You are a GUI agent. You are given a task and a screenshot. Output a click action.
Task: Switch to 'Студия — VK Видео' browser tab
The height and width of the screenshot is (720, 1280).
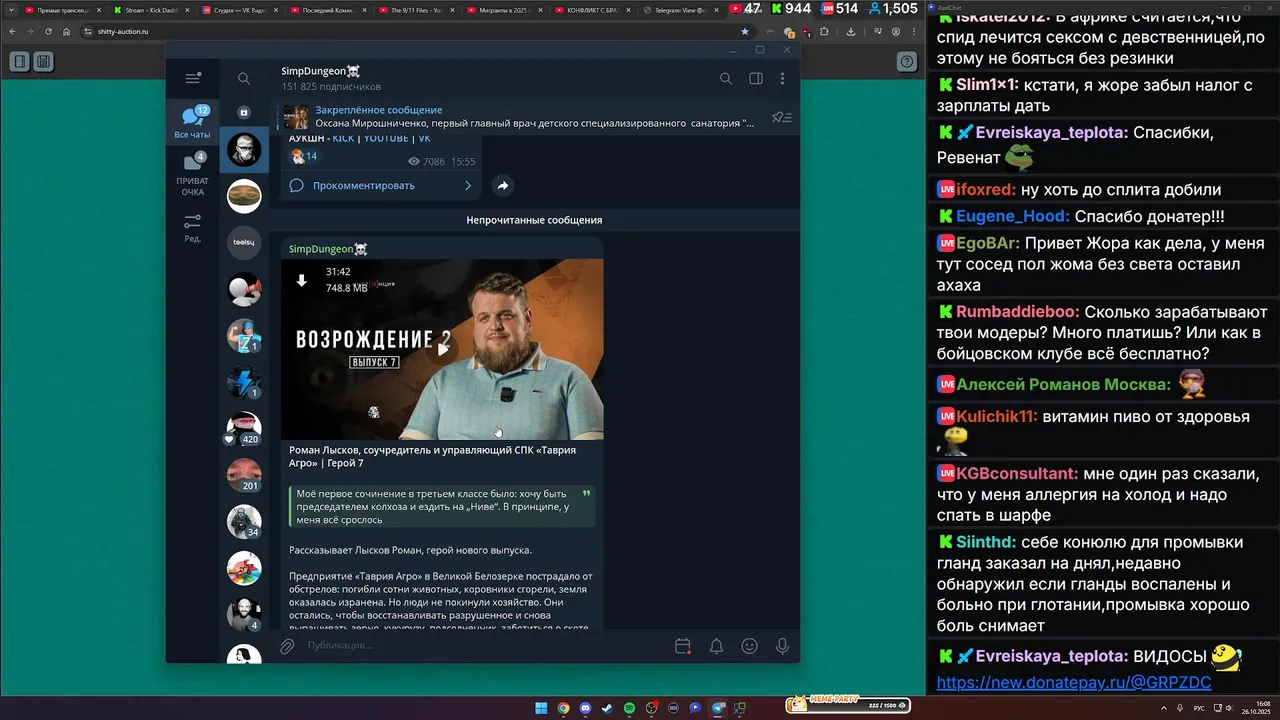[238, 10]
